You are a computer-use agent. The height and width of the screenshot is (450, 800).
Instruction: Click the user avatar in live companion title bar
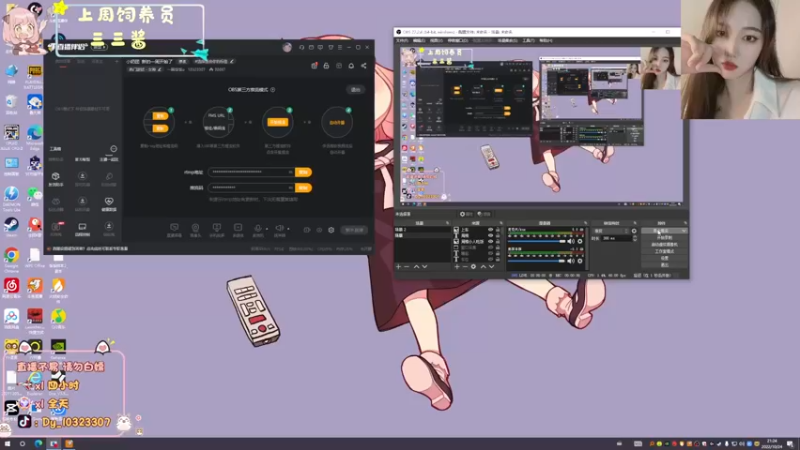287,47
